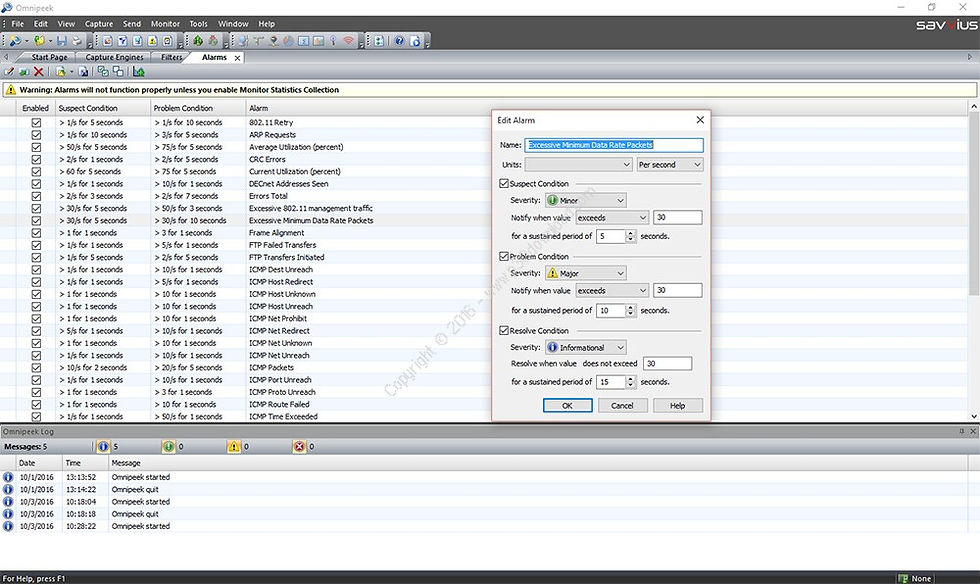Close the Edit Alarm dialog

point(700,120)
